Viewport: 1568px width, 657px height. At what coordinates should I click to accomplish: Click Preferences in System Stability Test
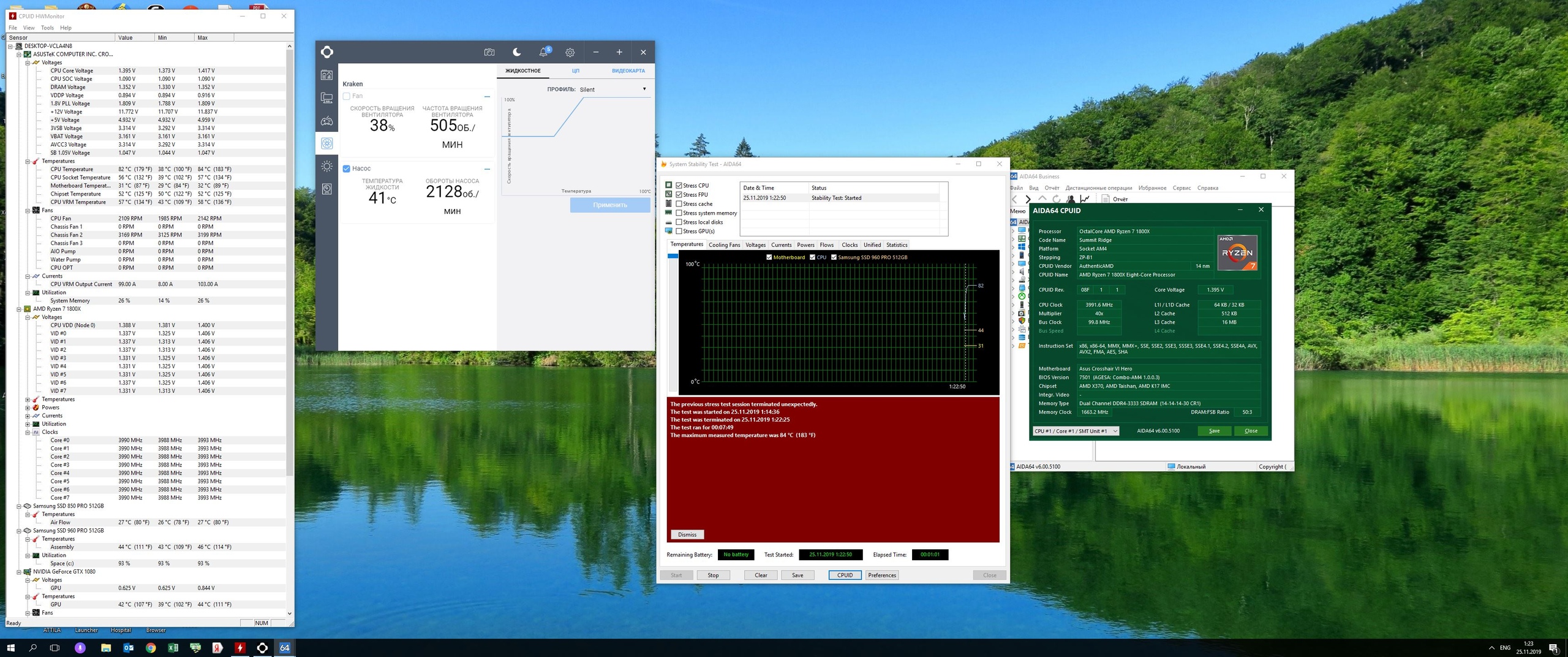pyautogui.click(x=882, y=575)
